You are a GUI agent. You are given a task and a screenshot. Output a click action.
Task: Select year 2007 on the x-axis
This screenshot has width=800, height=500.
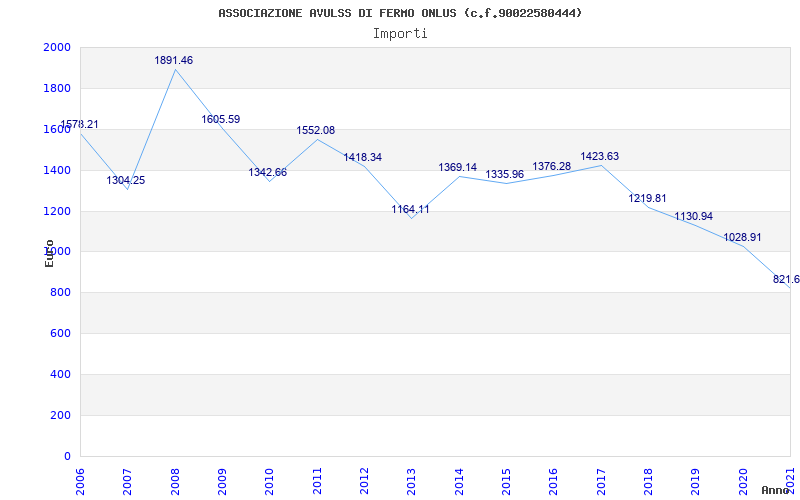(x=128, y=482)
